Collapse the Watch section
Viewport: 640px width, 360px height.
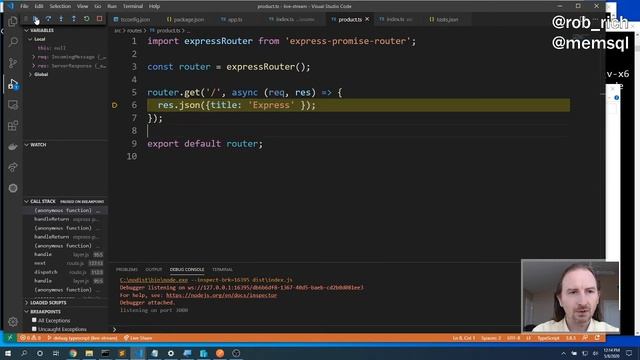[x=27, y=144]
